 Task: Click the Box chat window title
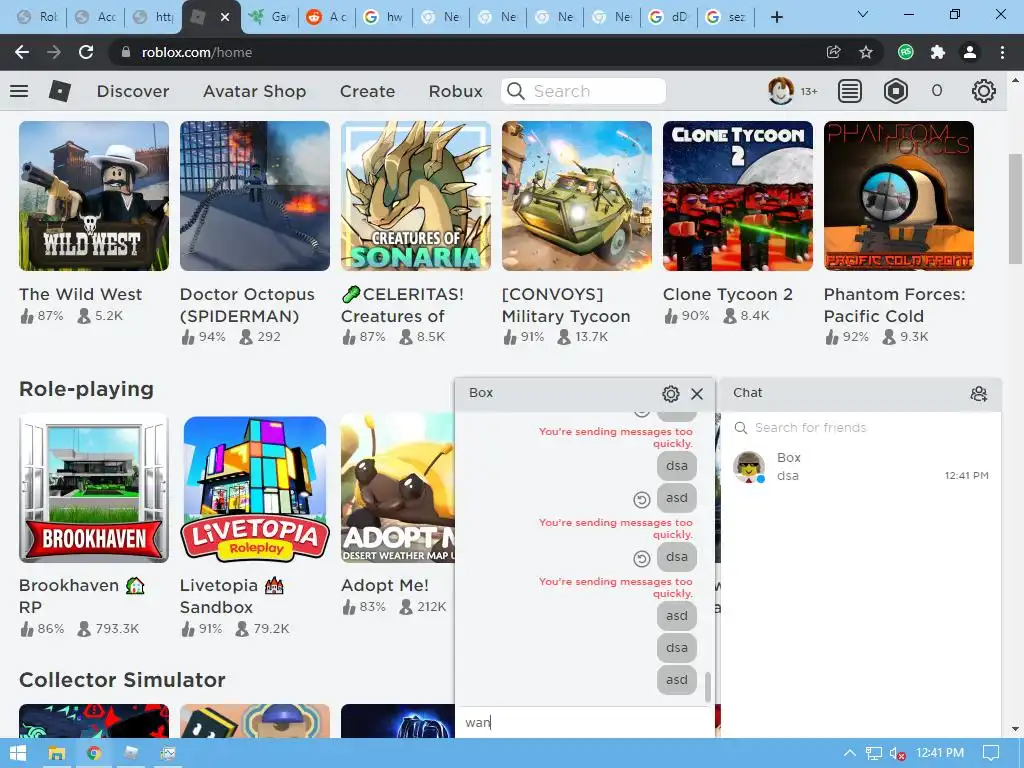(x=481, y=393)
